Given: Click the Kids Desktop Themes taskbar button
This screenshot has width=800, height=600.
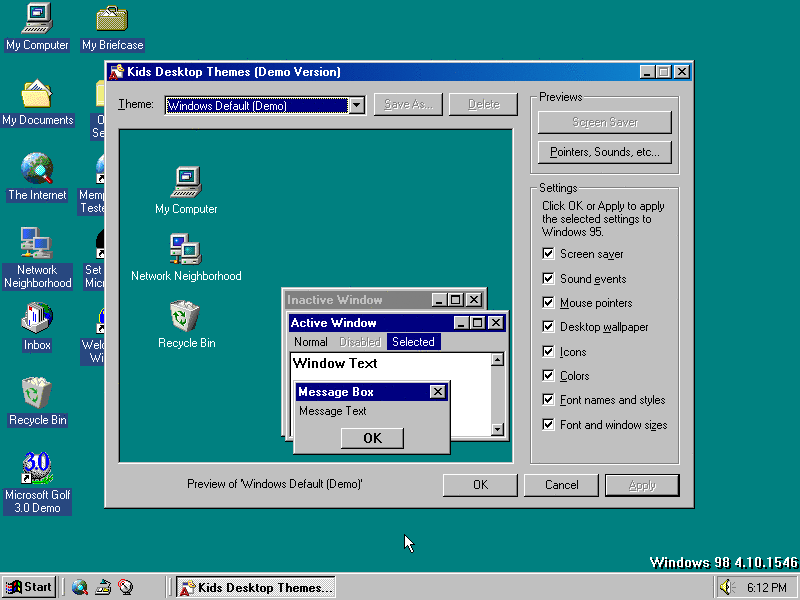Looking at the screenshot, I should tap(256, 587).
